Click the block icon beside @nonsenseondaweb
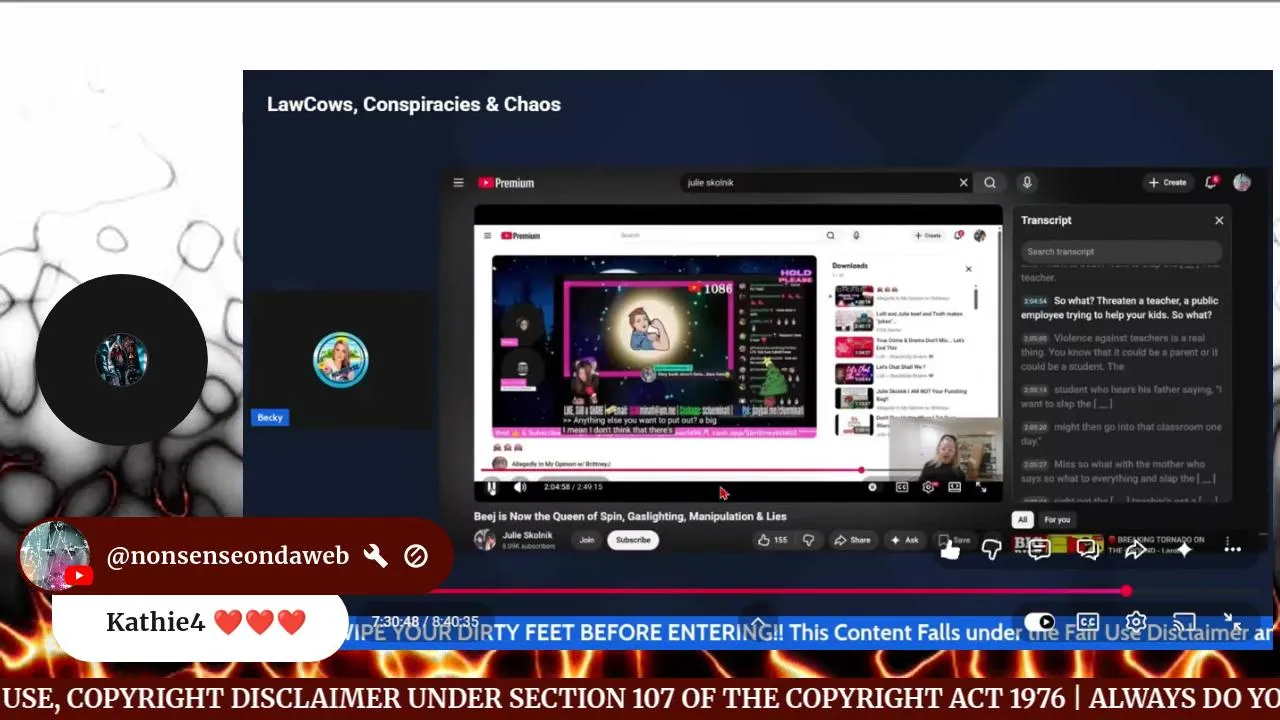This screenshot has height=720, width=1280. click(416, 556)
